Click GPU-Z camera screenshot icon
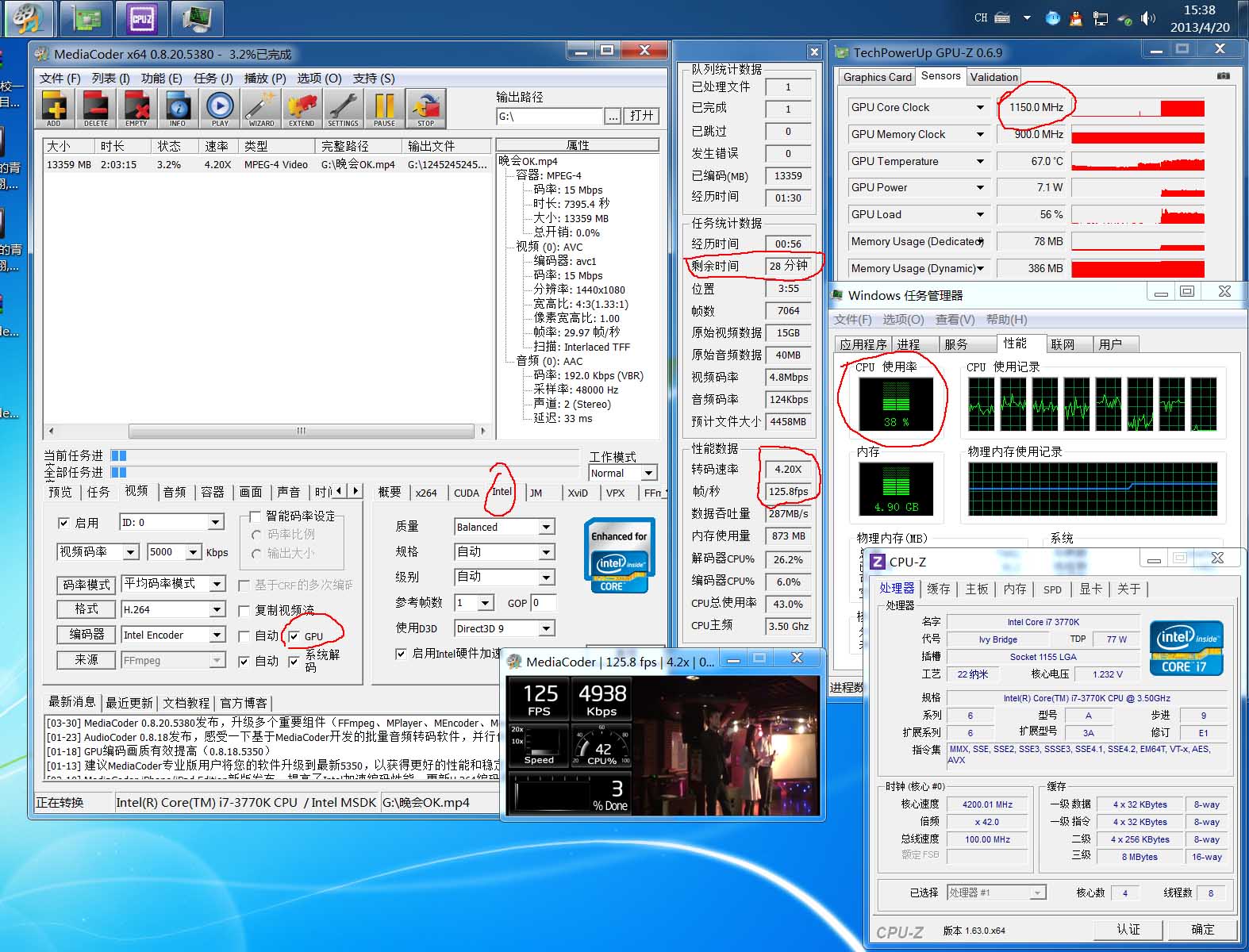1249x952 pixels. (1223, 76)
